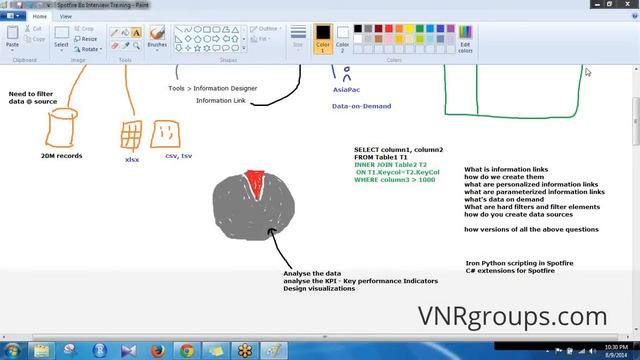Open File Explorer from the taskbar
640x360 pixels.
click(x=41, y=351)
